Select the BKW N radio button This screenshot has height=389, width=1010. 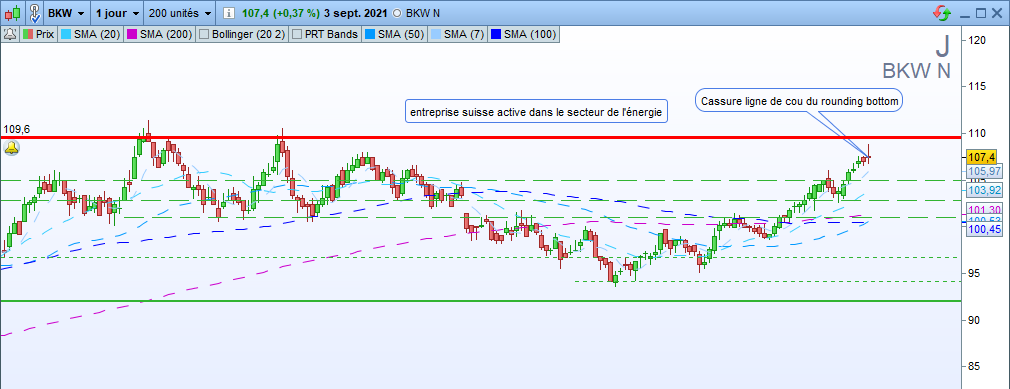point(396,13)
